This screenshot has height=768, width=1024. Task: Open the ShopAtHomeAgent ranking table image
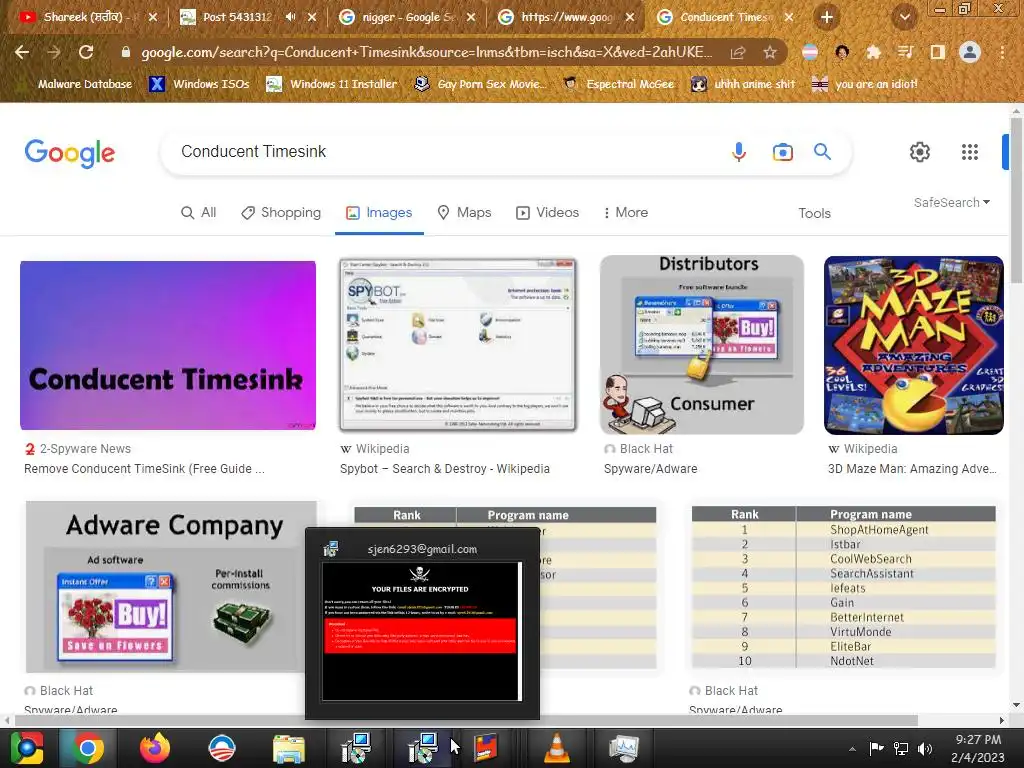pyautogui.click(x=844, y=587)
